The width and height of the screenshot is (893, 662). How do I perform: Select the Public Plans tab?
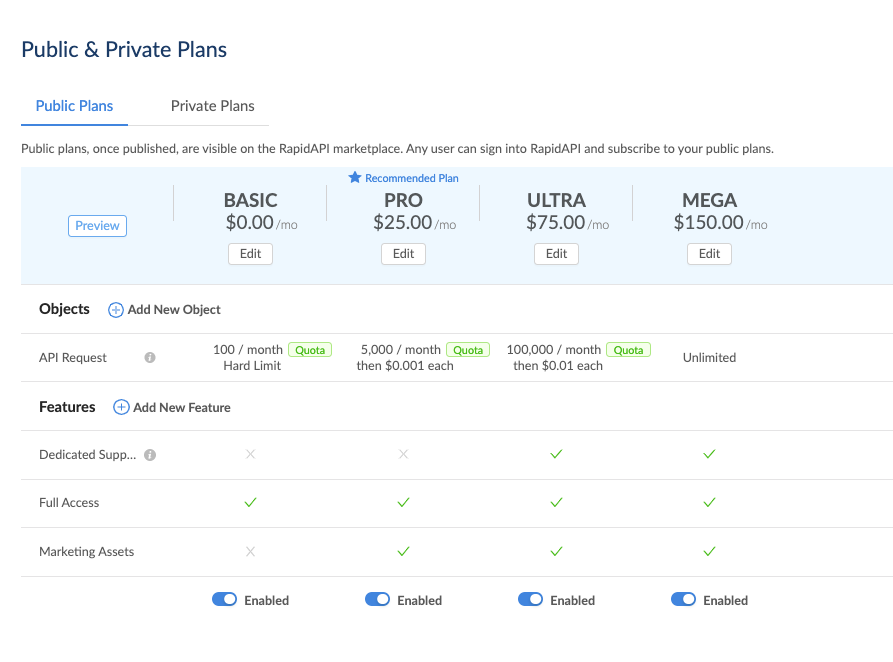[74, 106]
